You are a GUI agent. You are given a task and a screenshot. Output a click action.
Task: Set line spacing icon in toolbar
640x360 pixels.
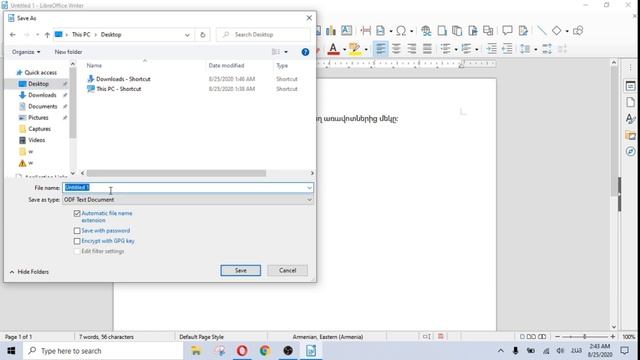525,49
